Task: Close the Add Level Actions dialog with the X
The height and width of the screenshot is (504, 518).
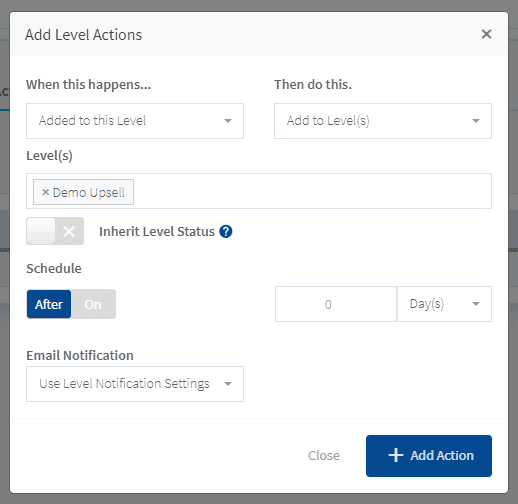Action: pos(486,34)
